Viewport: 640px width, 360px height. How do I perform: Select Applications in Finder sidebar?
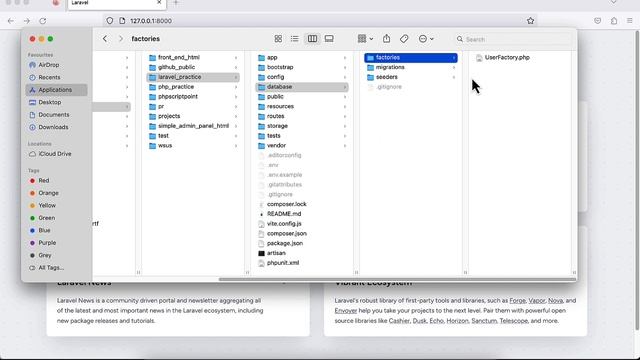(x=56, y=90)
